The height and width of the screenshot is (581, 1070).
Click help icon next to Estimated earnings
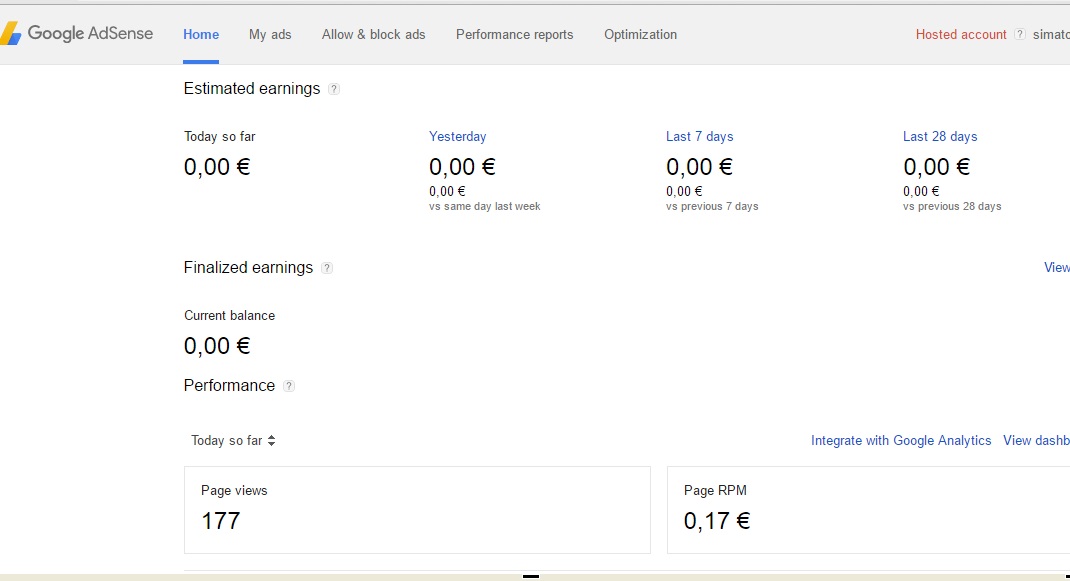tap(334, 89)
